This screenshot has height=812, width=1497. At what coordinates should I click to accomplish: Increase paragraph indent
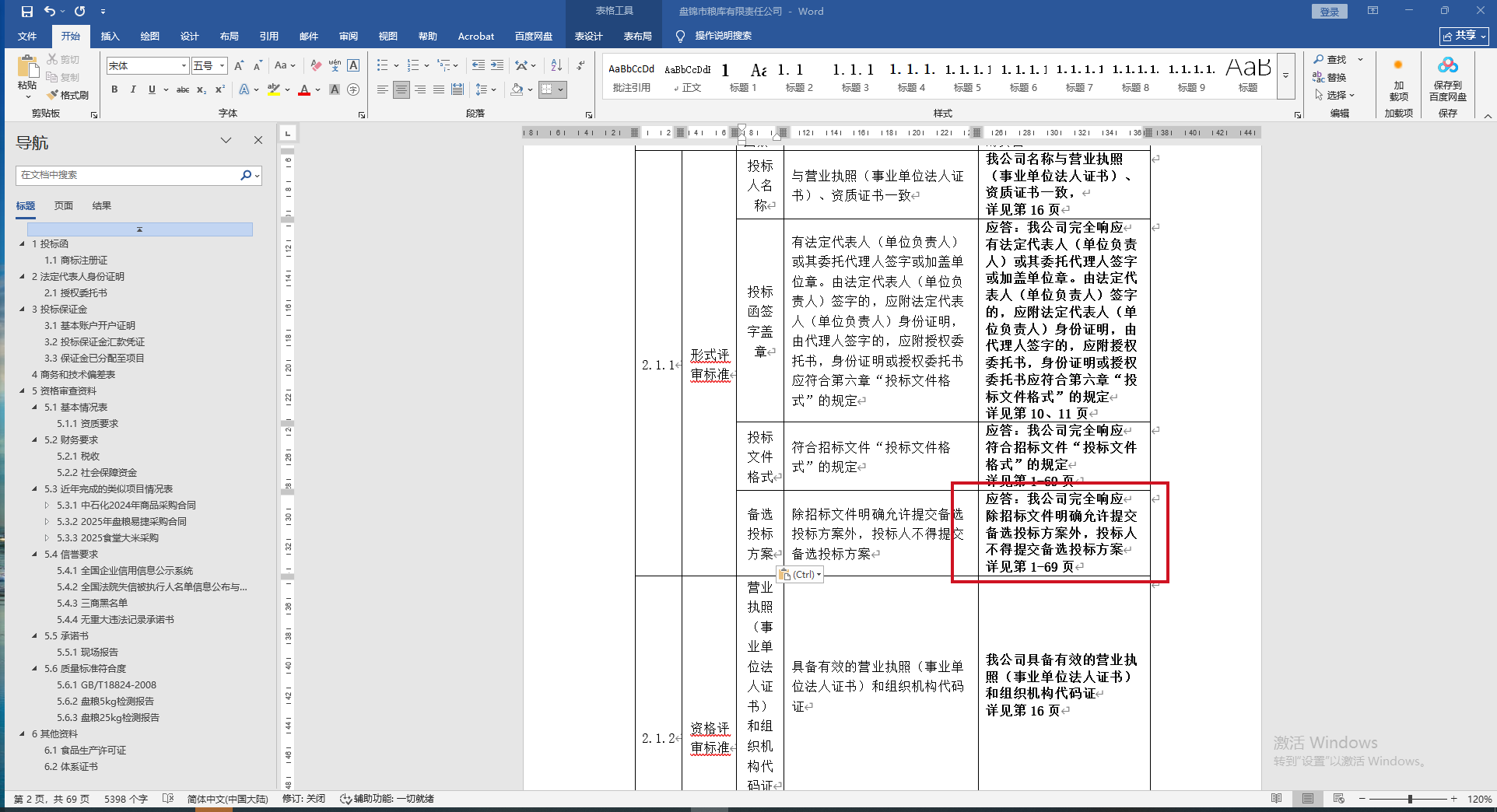pos(497,66)
